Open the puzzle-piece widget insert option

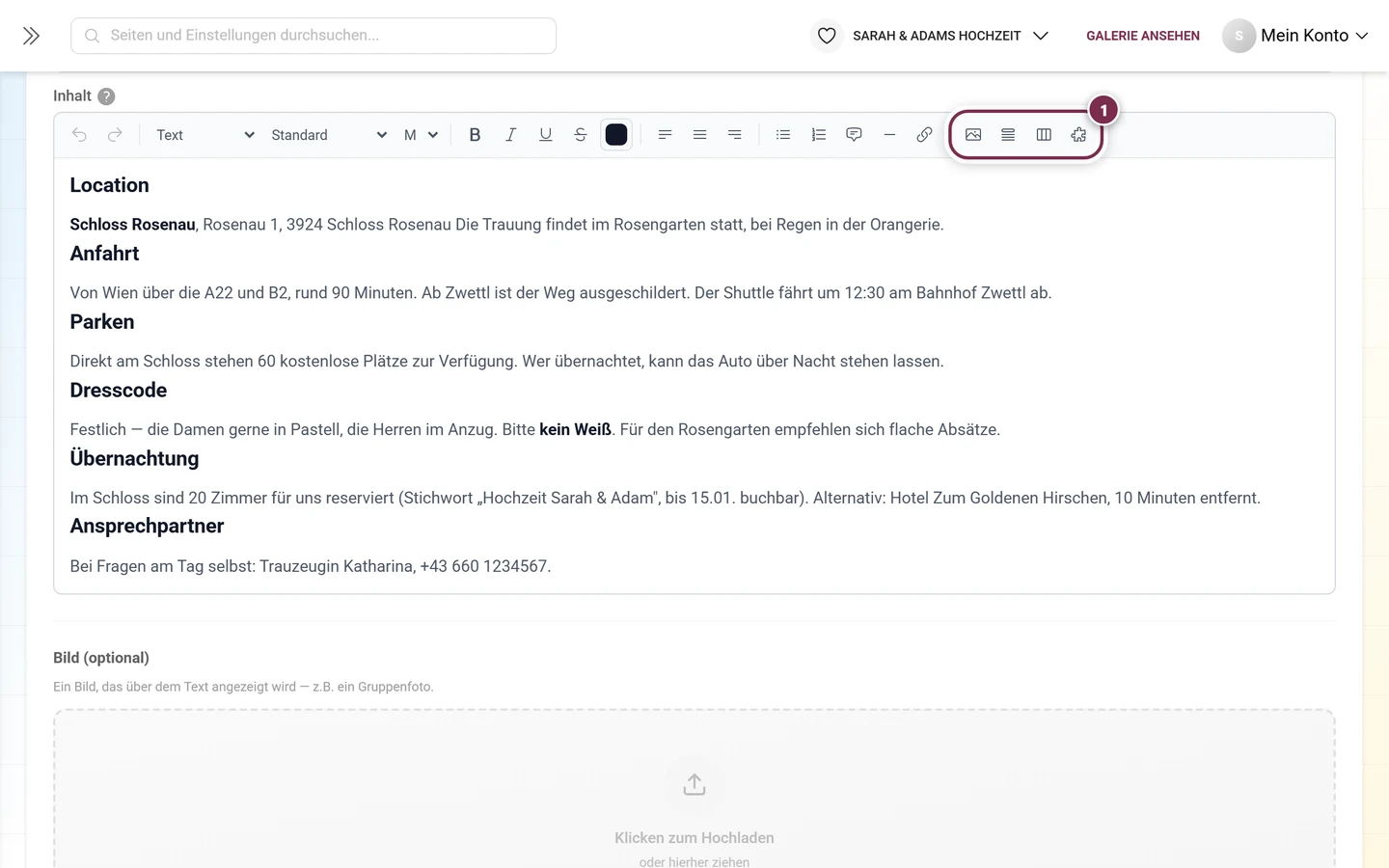(1078, 135)
